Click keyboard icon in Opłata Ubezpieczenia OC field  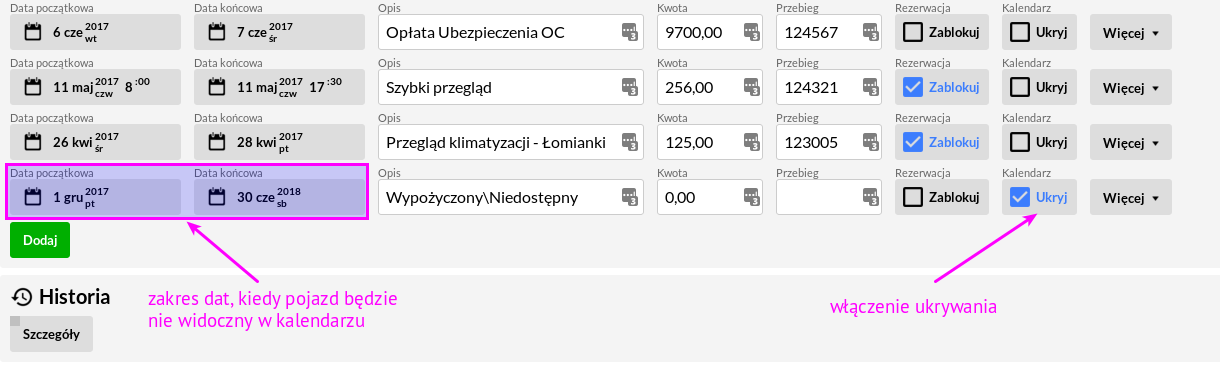point(628,32)
